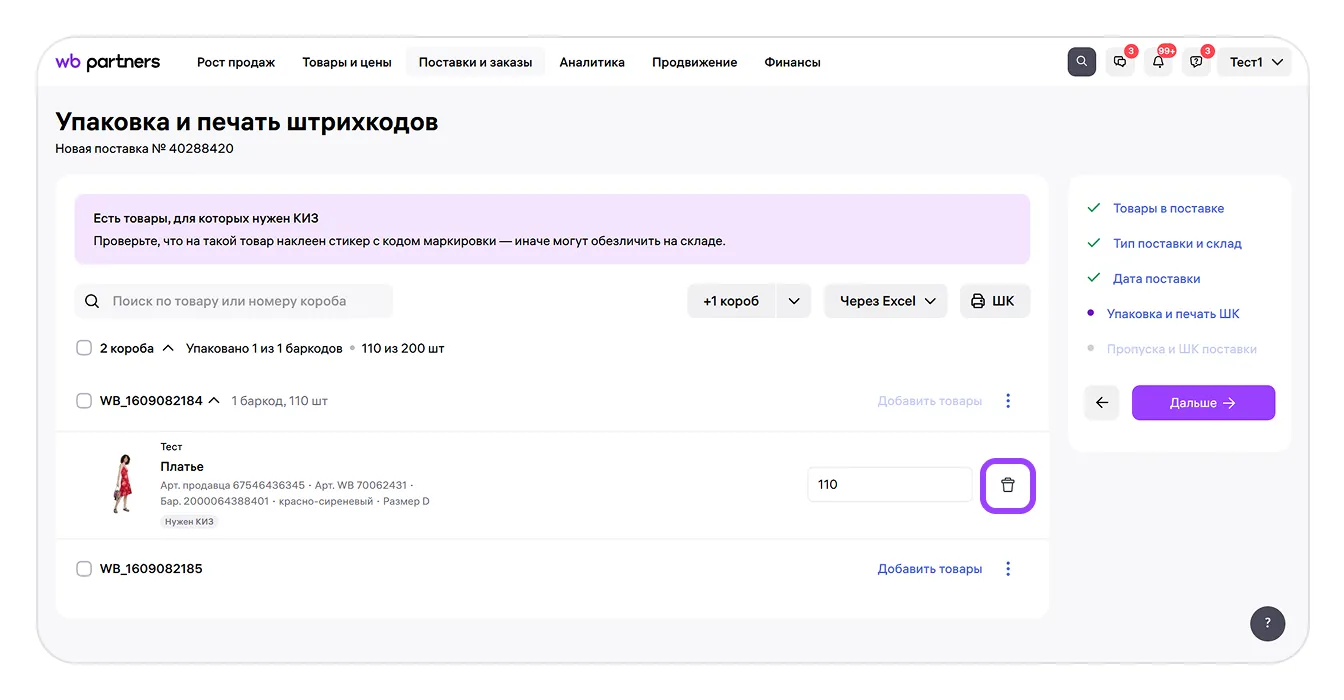Check the box WB_1609082185 checkbox
Screen dimensions: 1344x700
coord(84,569)
